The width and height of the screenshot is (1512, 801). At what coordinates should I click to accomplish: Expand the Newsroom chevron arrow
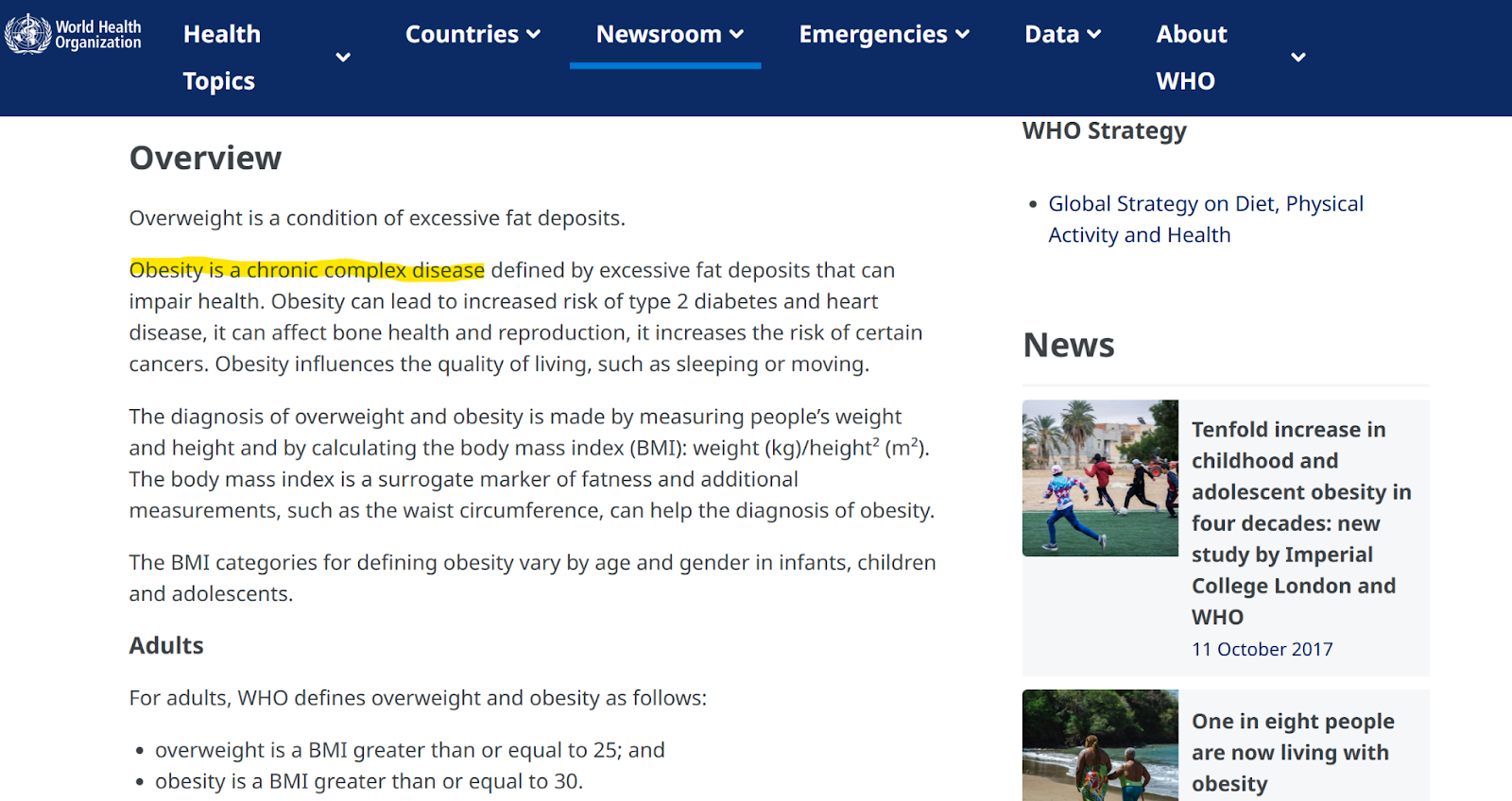pyautogui.click(x=737, y=35)
